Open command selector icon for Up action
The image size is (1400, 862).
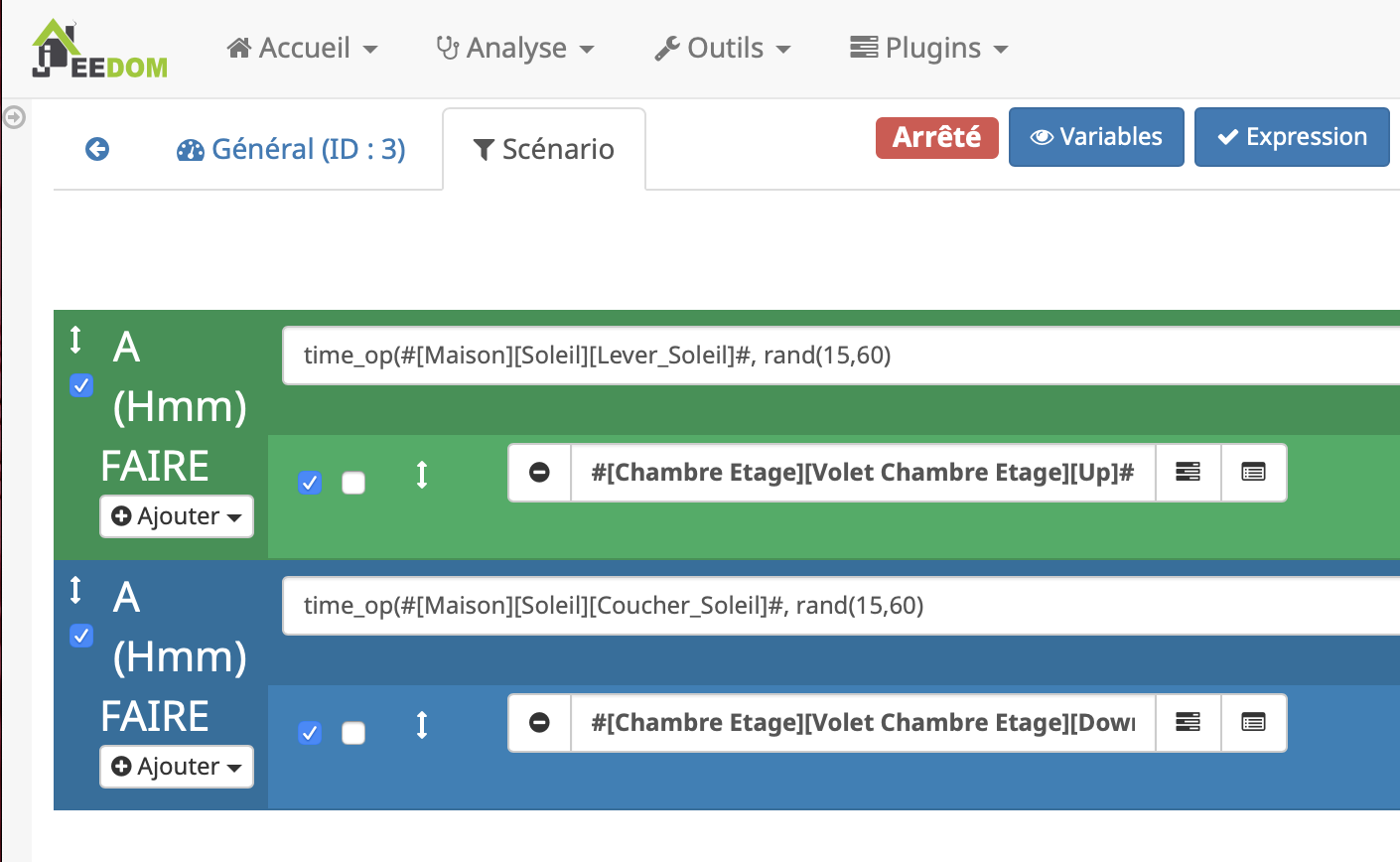(1188, 473)
